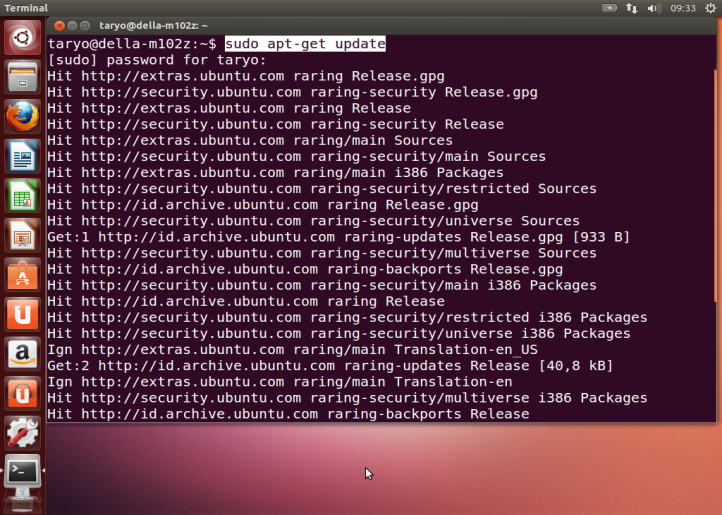
Task: Click the 'Terminal' label in the top panel
Action: 26,8
